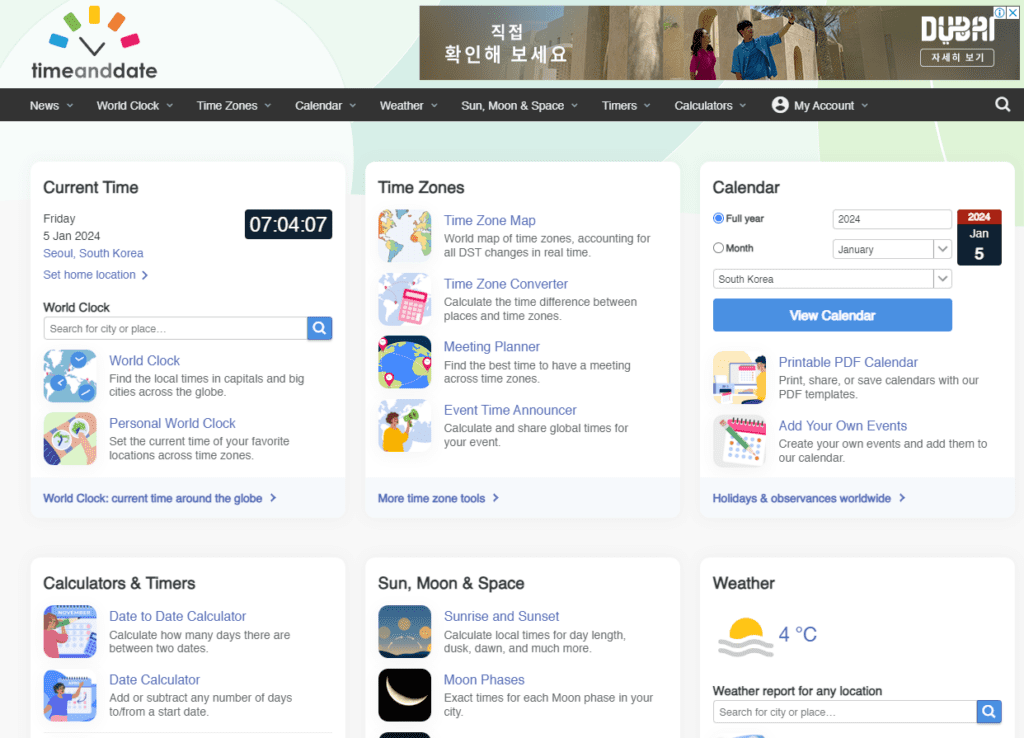Open the Printable PDF Calendar icon
This screenshot has width=1024, height=738.
pyautogui.click(x=739, y=377)
